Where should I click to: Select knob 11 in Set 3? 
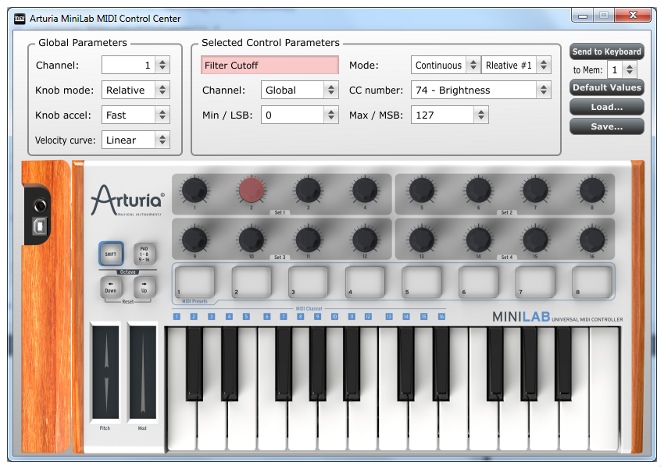[x=308, y=239]
